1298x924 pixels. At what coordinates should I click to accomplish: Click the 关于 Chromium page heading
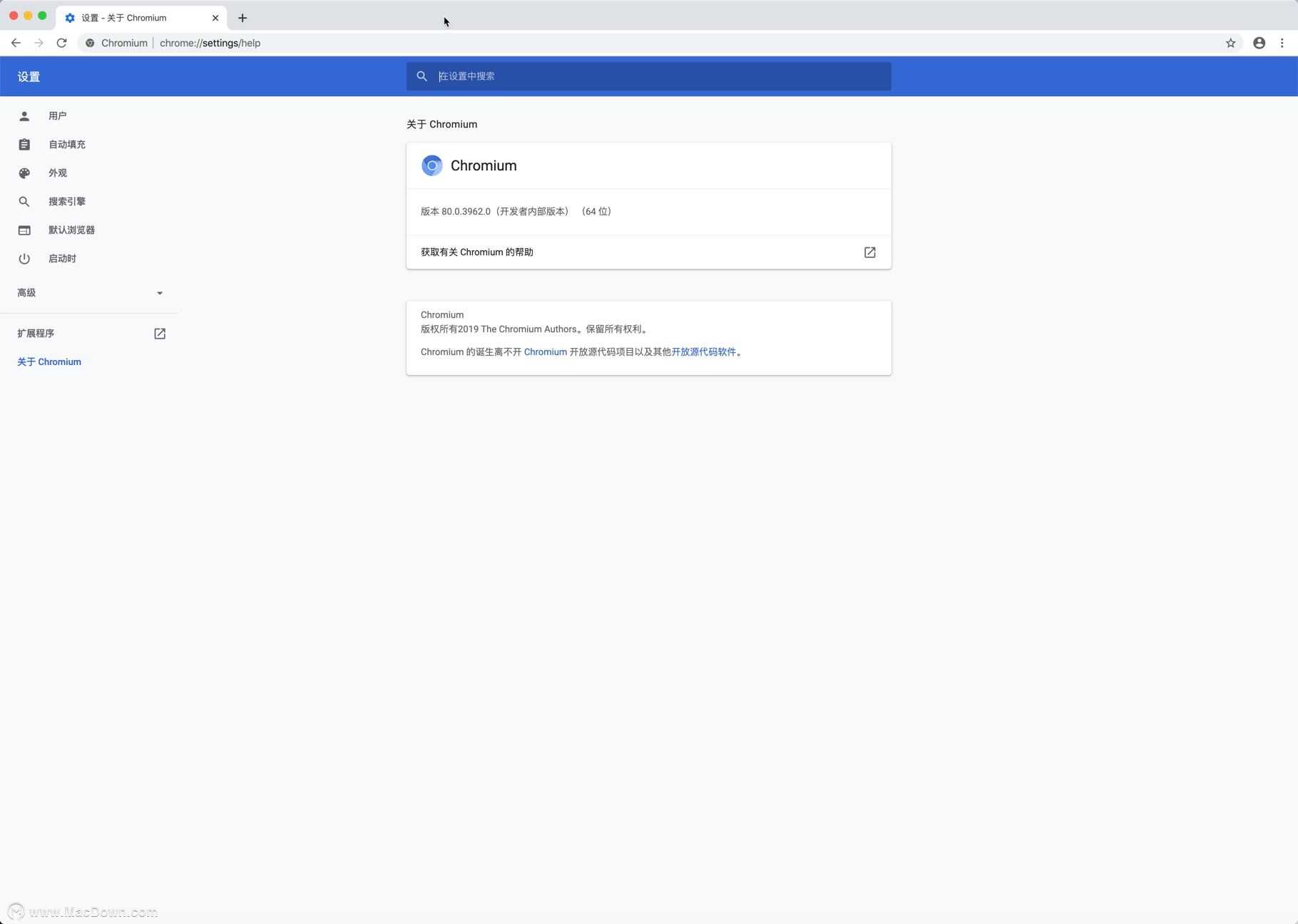pyautogui.click(x=441, y=124)
